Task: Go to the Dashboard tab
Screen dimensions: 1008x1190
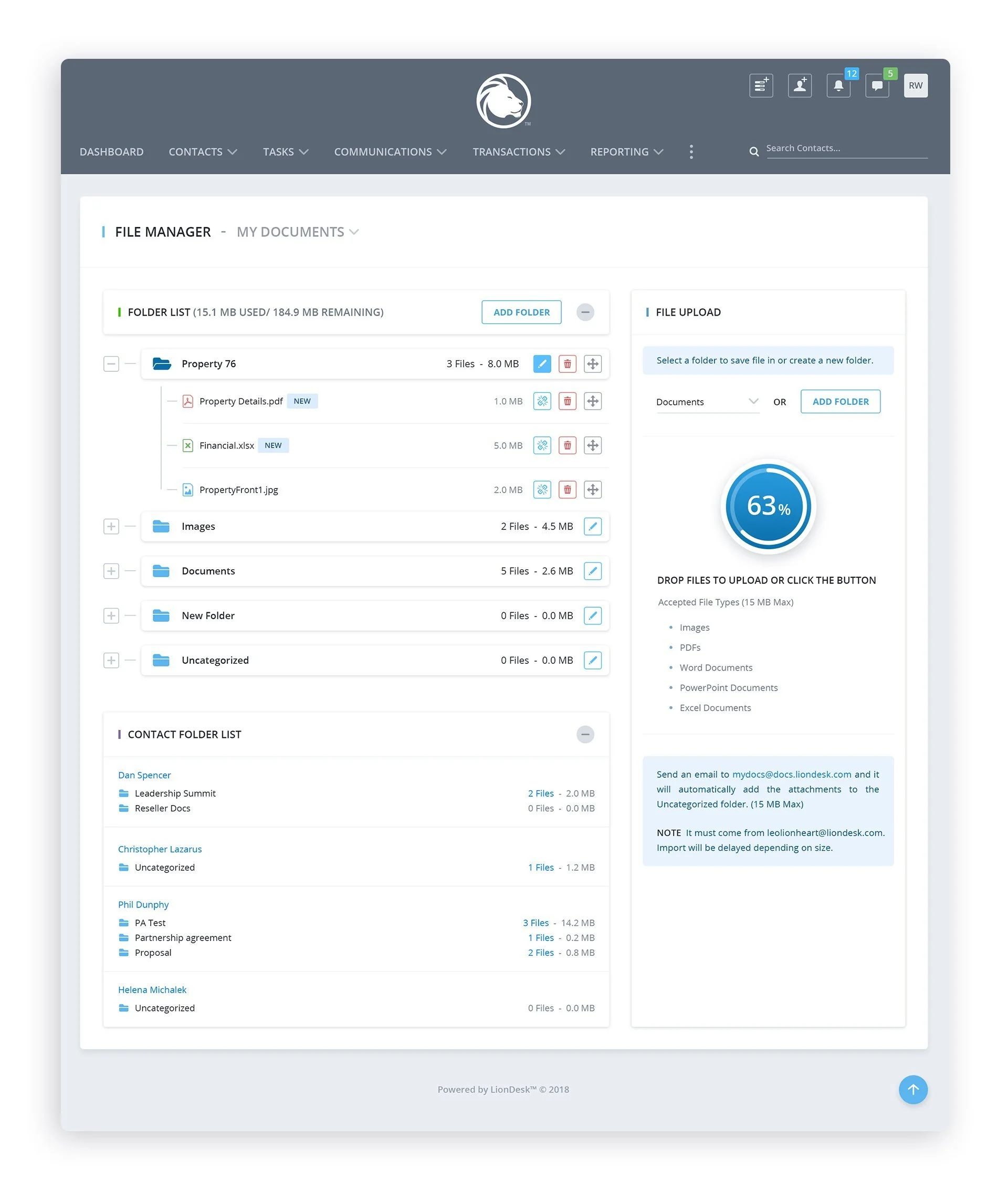Action: (111, 152)
